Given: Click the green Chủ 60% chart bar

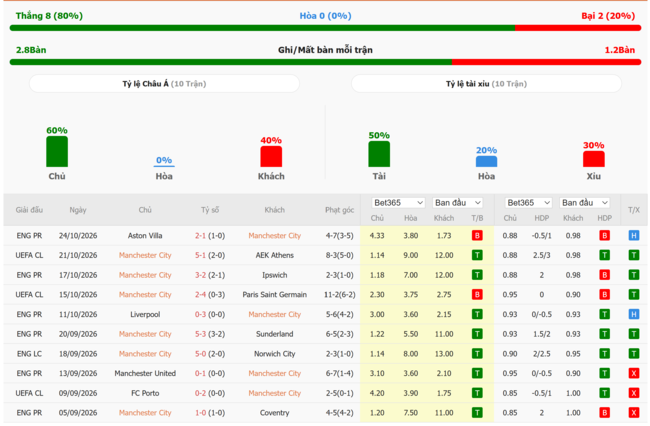Looking at the screenshot, I should [57, 152].
